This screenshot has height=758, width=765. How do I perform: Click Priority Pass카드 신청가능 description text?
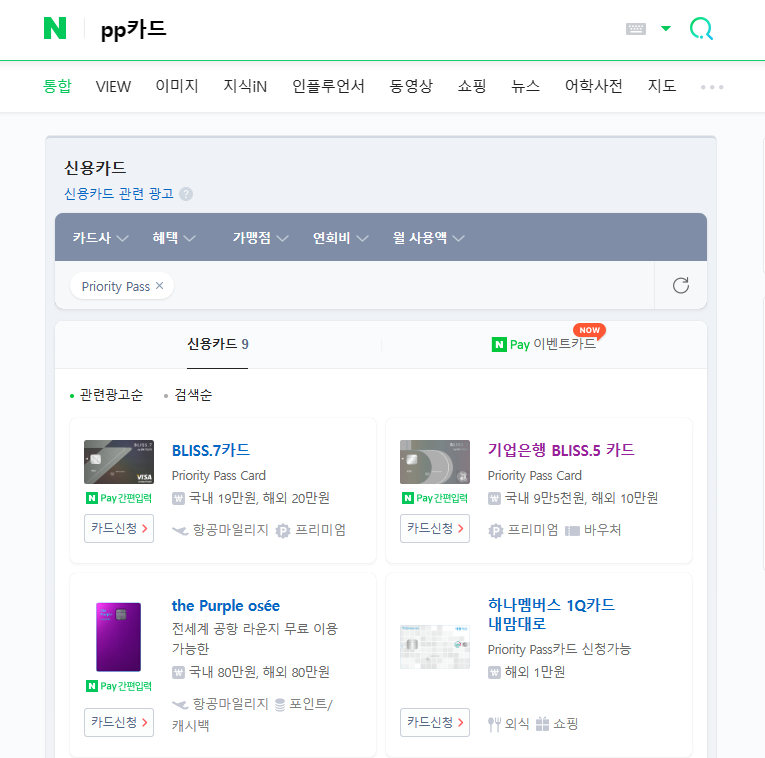[559, 649]
